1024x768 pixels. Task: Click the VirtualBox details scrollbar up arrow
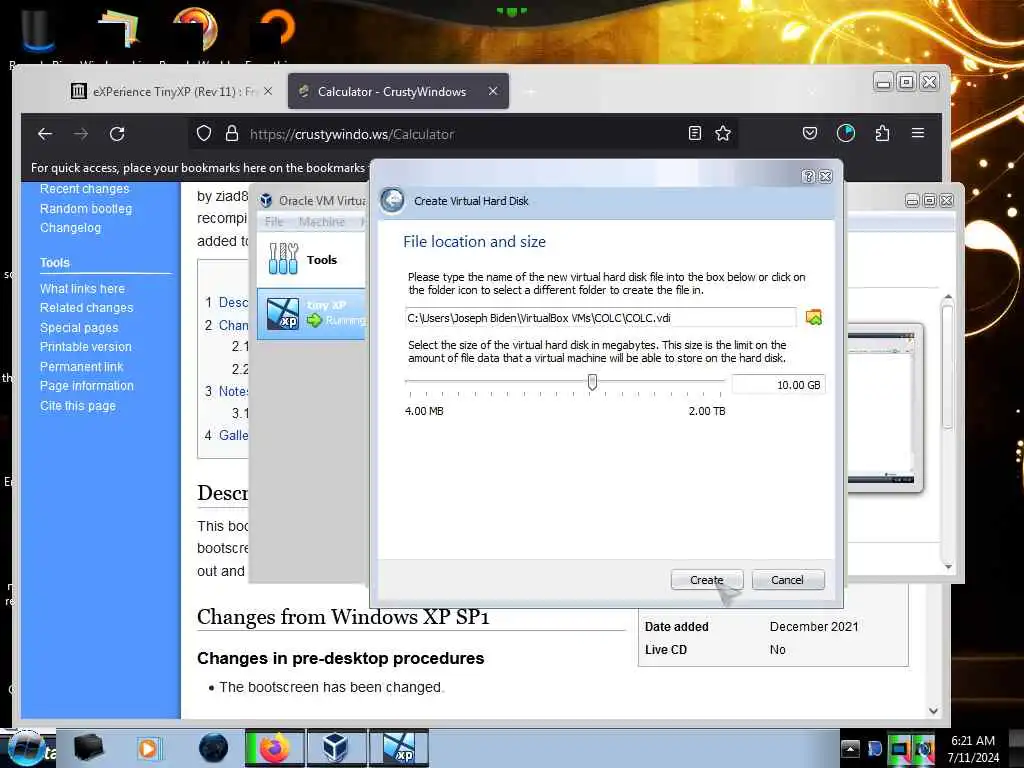[x=948, y=298]
